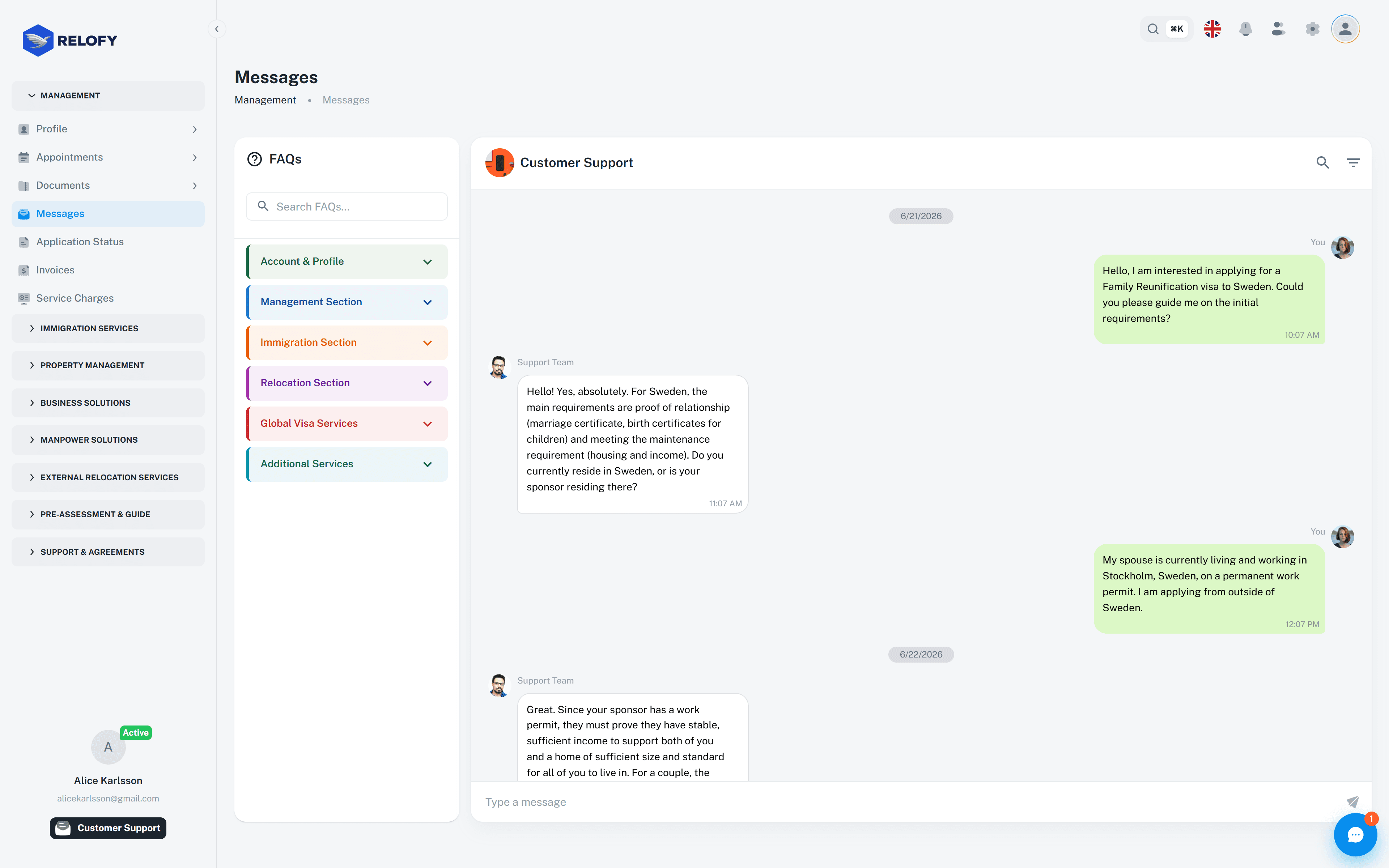Expand the Management Section FAQ

(x=347, y=302)
